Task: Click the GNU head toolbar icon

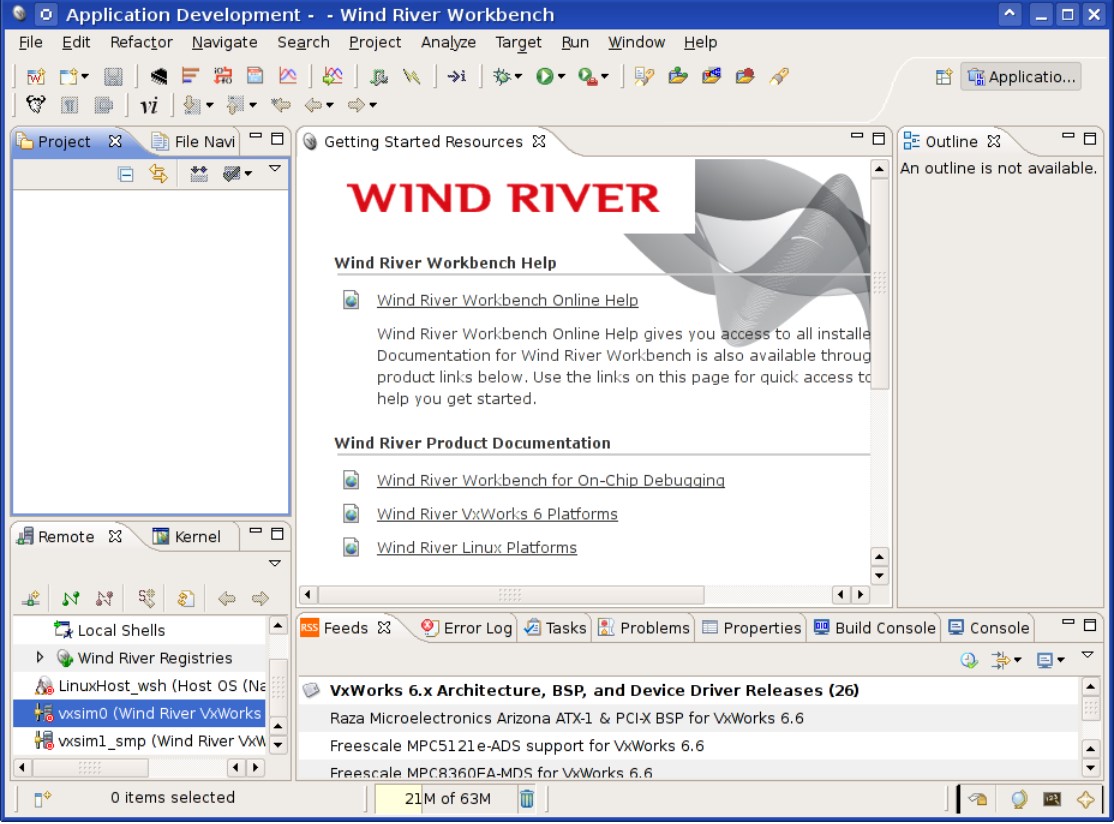Action: pos(36,105)
